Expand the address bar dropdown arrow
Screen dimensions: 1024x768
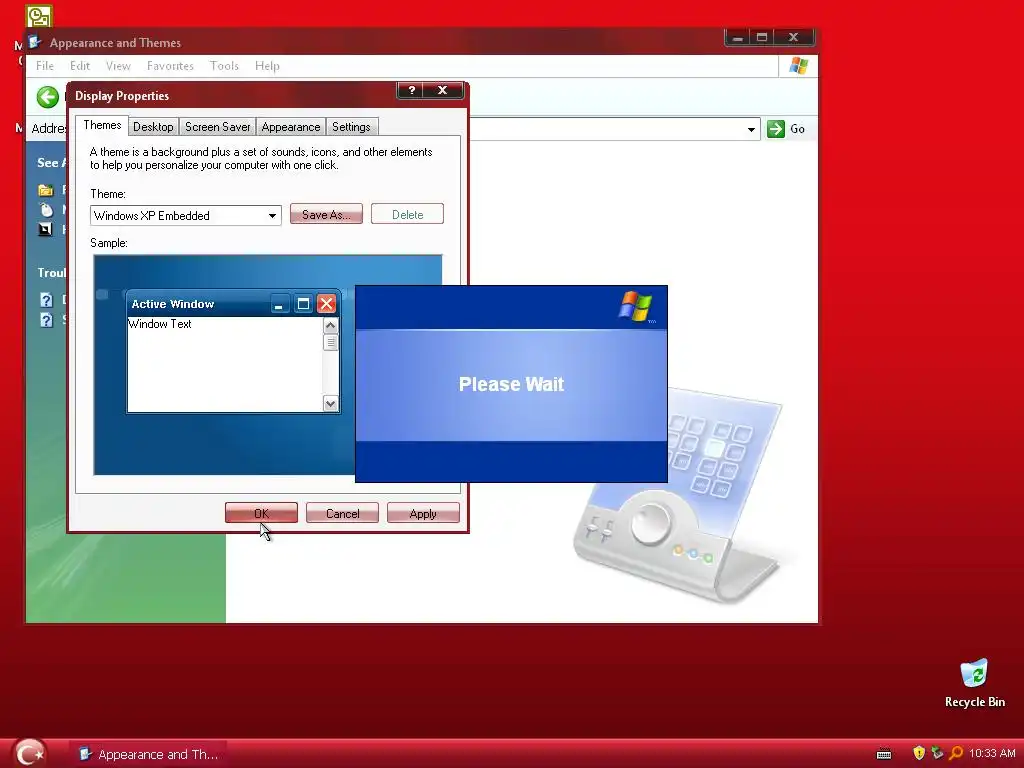pyautogui.click(x=751, y=129)
